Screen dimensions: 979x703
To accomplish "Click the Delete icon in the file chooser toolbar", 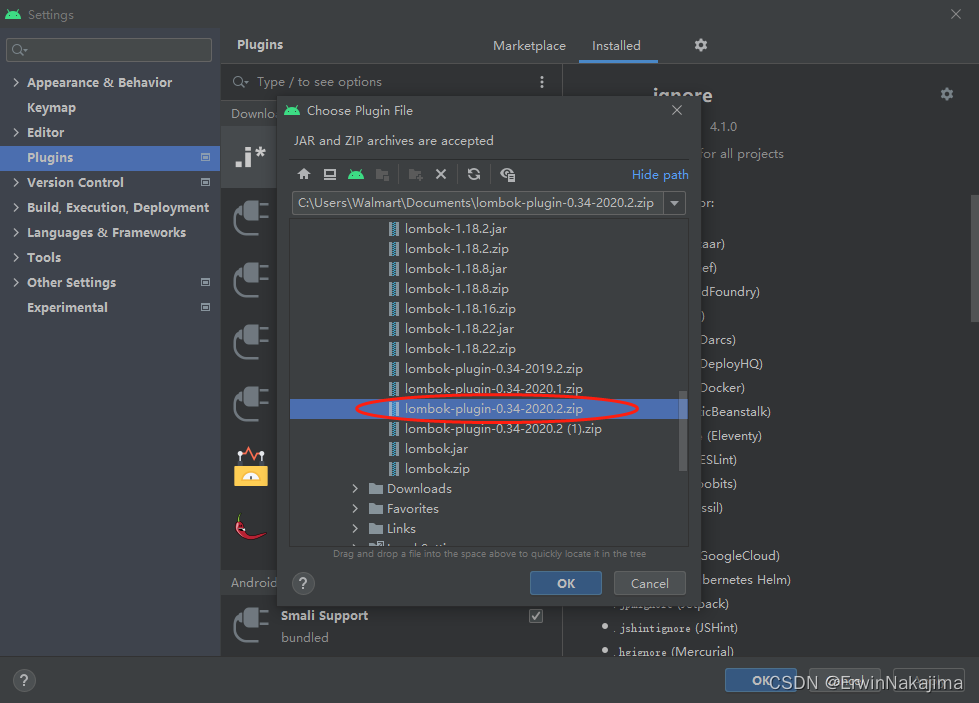I will [441, 174].
